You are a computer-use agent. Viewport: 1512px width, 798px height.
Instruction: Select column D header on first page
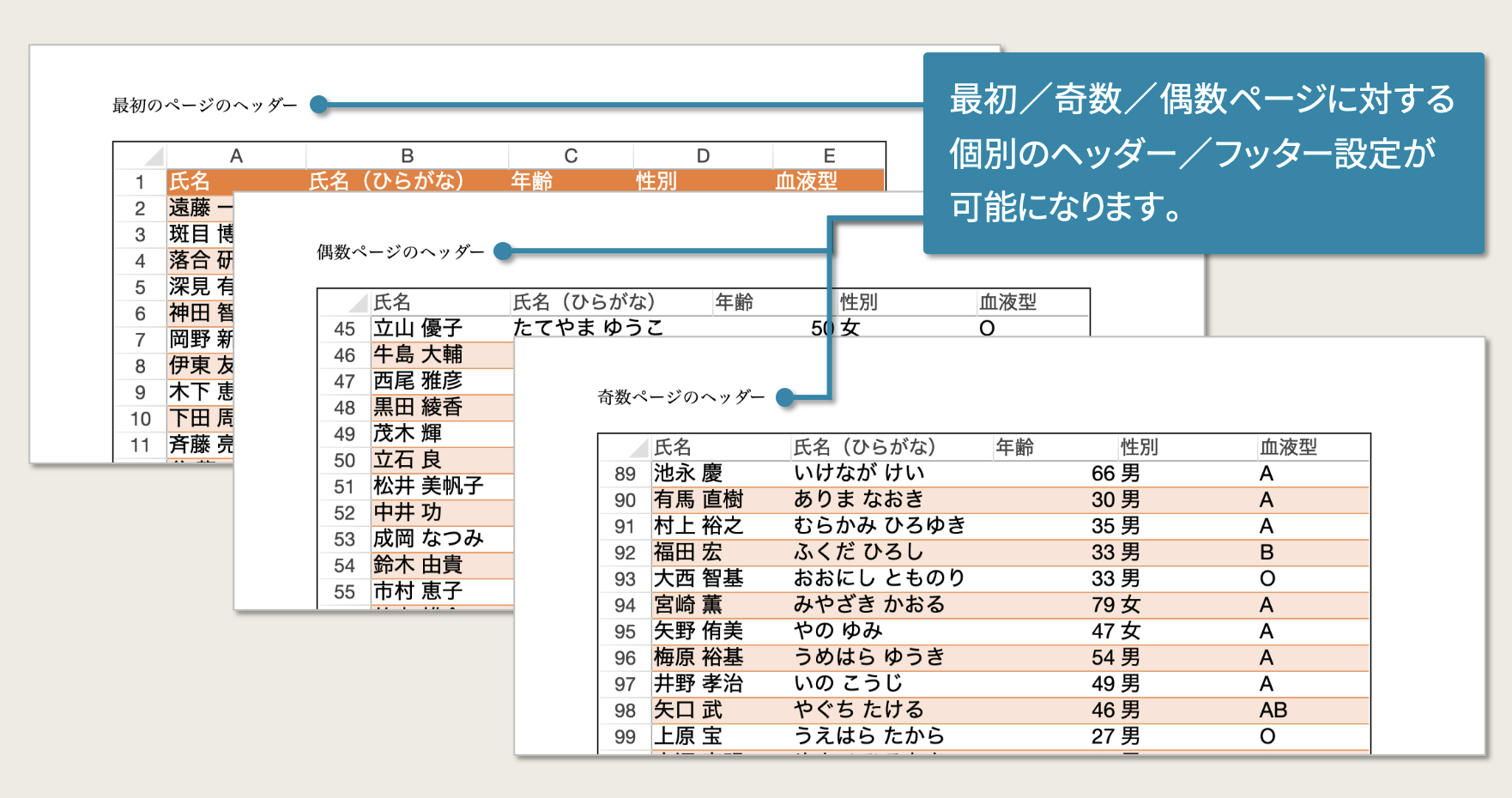(703, 156)
